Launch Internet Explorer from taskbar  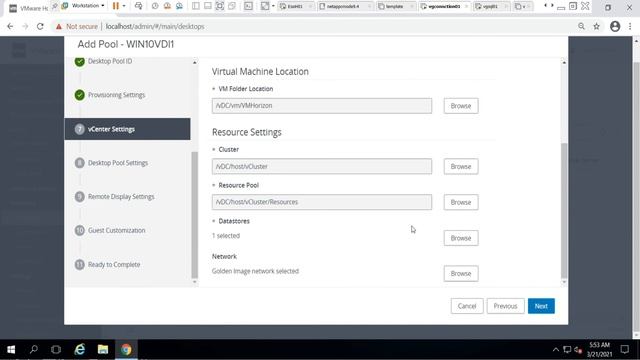(x=80, y=349)
